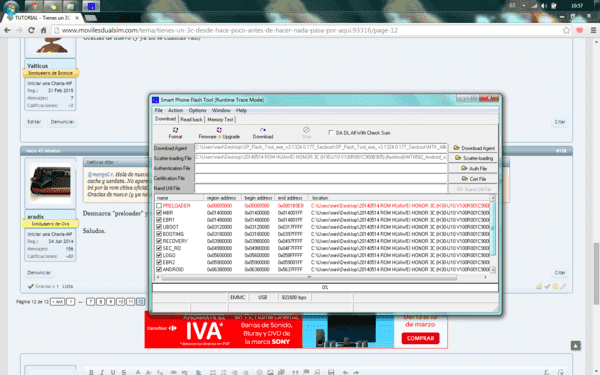Go to forum page 11

(130, 302)
